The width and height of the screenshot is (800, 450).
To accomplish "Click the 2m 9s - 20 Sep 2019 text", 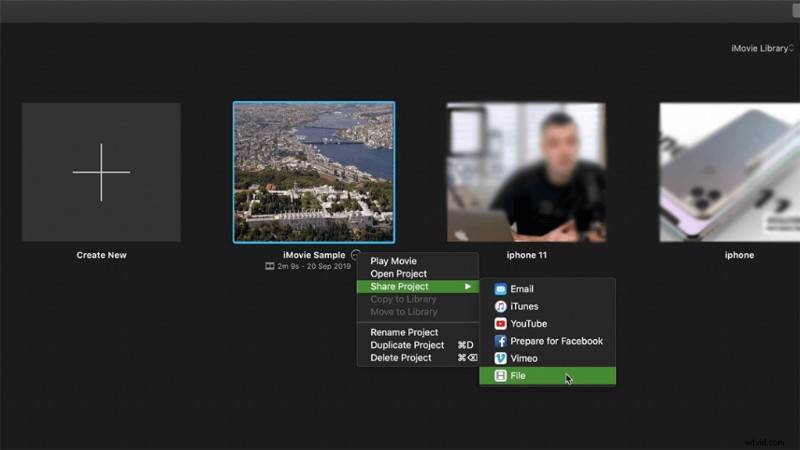I will pyautogui.click(x=314, y=266).
